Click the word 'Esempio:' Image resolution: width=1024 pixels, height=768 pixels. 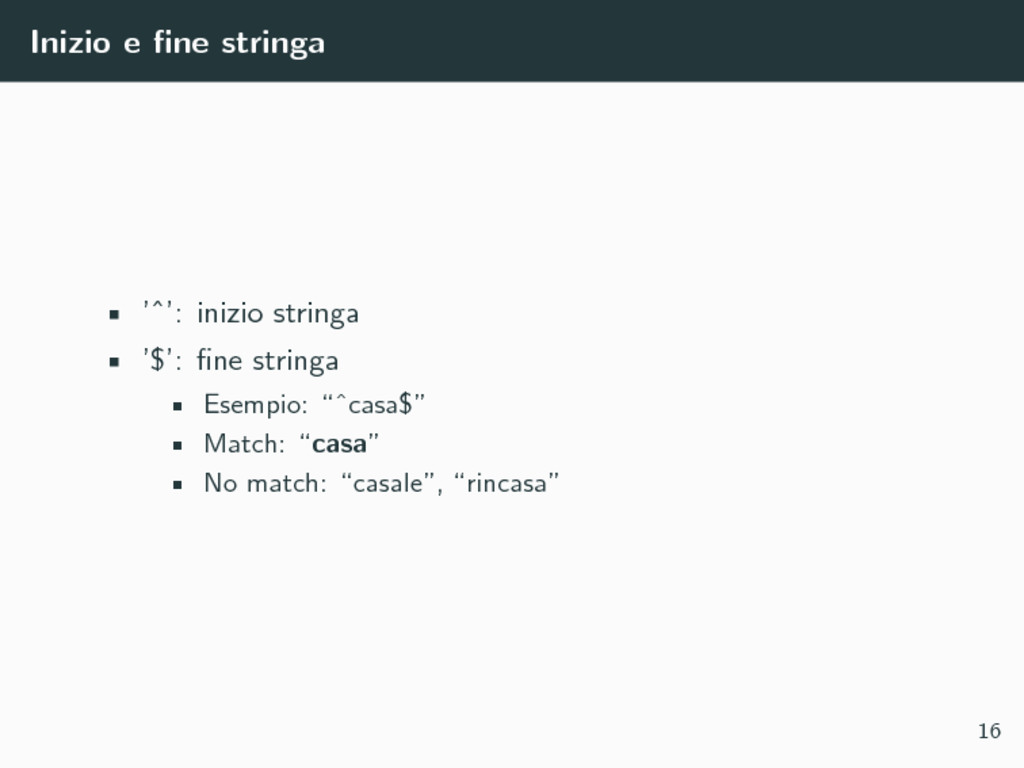click(x=255, y=405)
